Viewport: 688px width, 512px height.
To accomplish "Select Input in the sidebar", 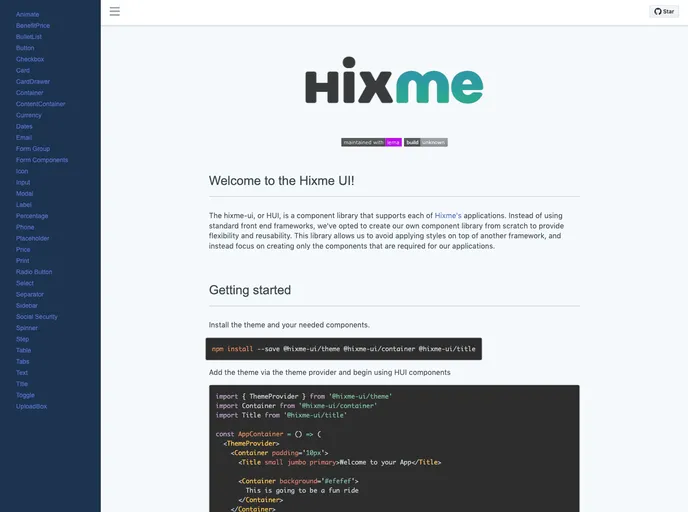I will point(23,182).
